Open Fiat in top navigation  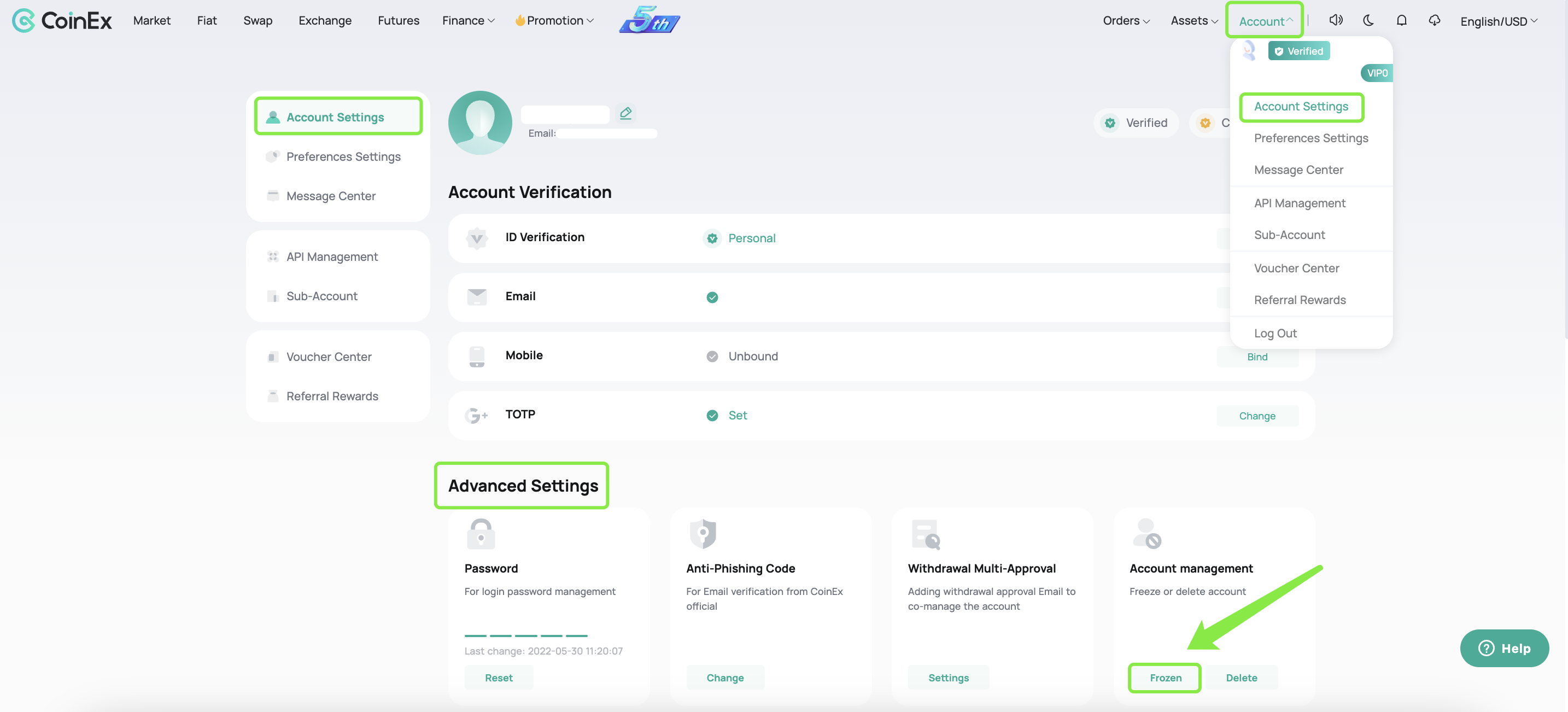pyautogui.click(x=206, y=20)
